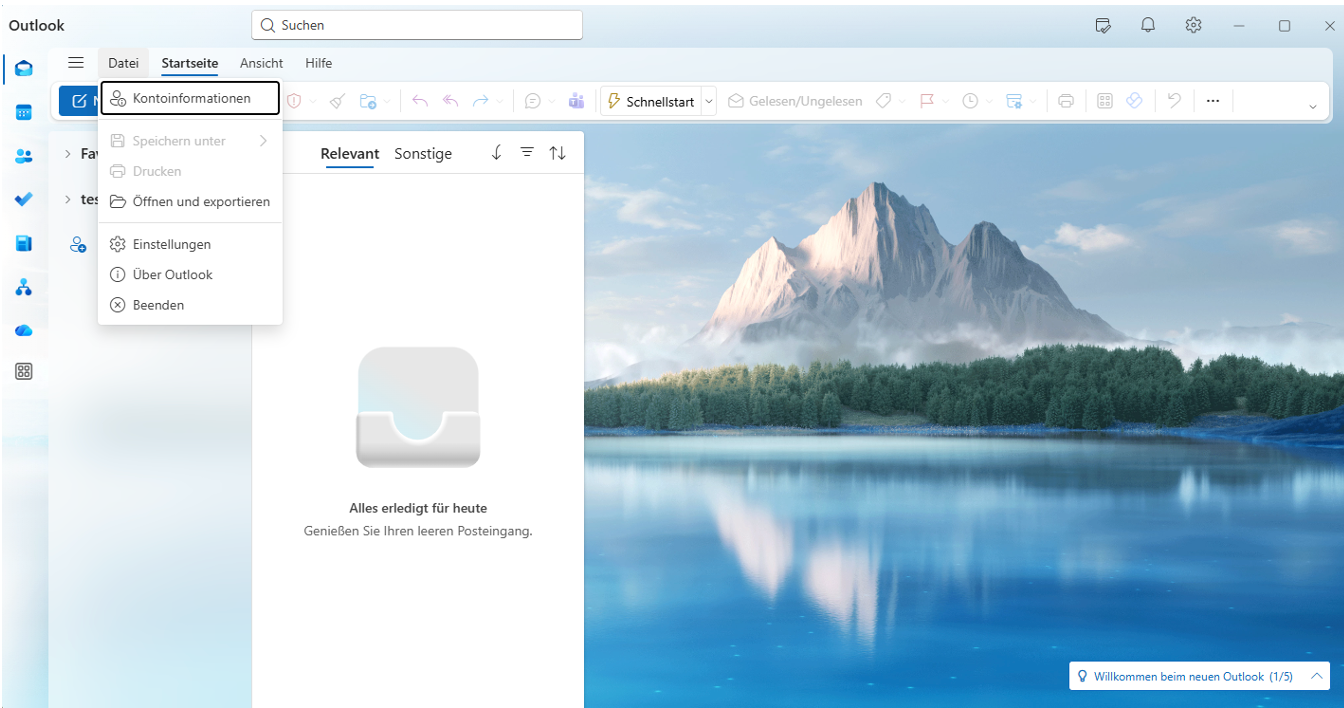Click the Schnellstart button
1344x708 pixels.
click(651, 101)
